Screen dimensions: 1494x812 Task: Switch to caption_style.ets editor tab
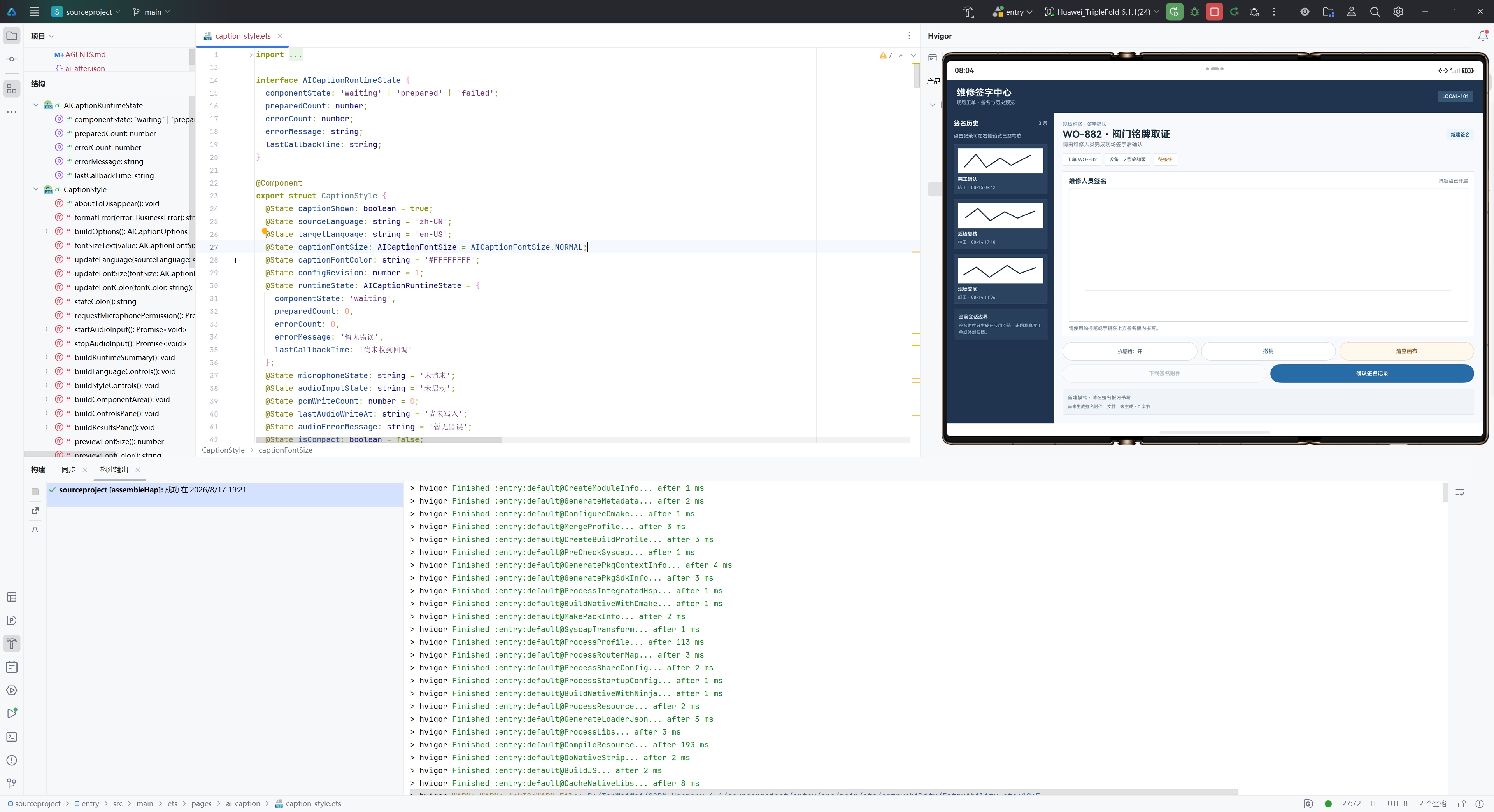tap(243, 36)
